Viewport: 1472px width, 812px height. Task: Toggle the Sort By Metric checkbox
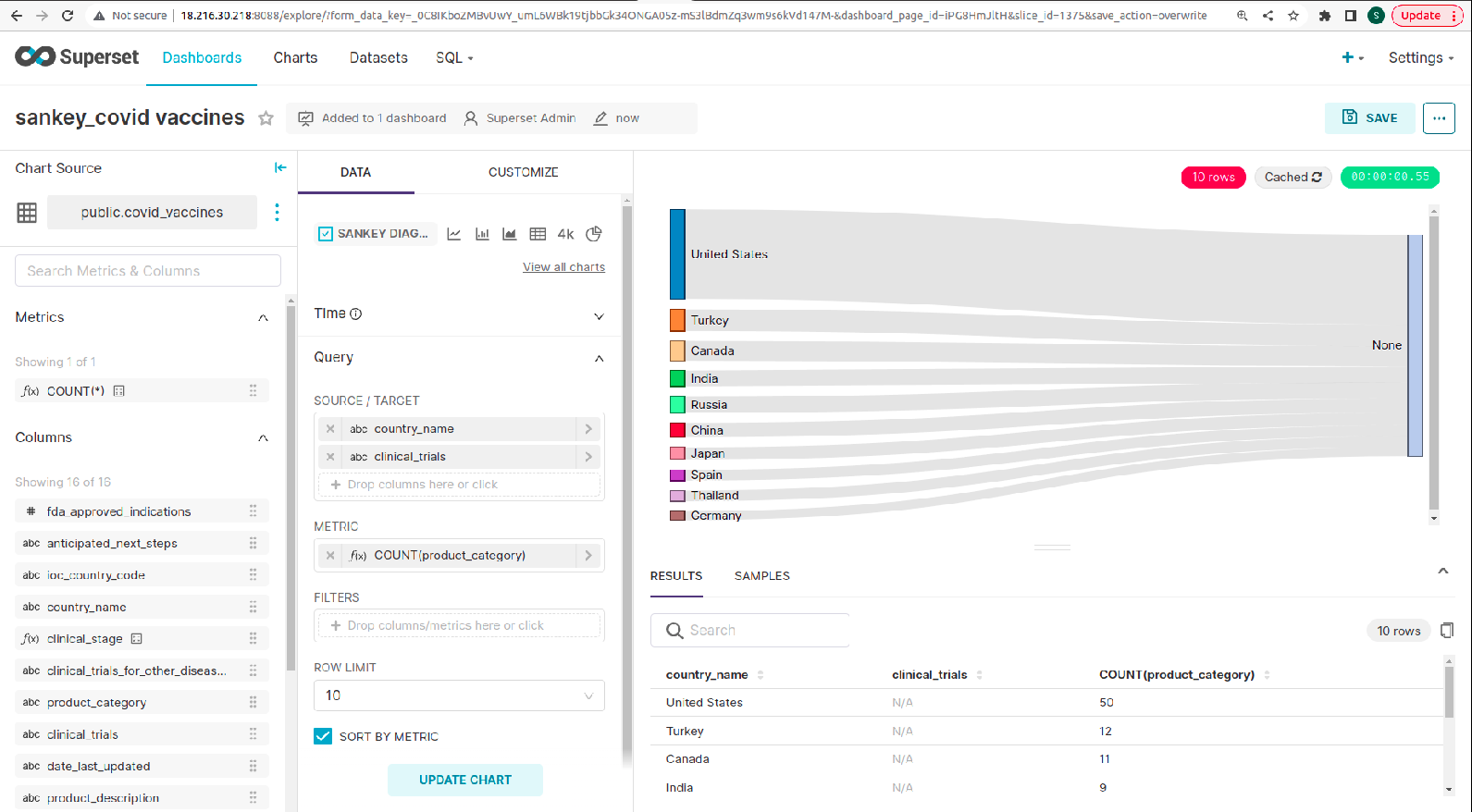coord(323,736)
